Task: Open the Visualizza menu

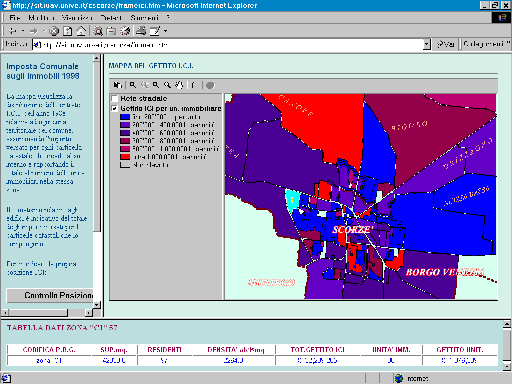Action: click(77, 18)
